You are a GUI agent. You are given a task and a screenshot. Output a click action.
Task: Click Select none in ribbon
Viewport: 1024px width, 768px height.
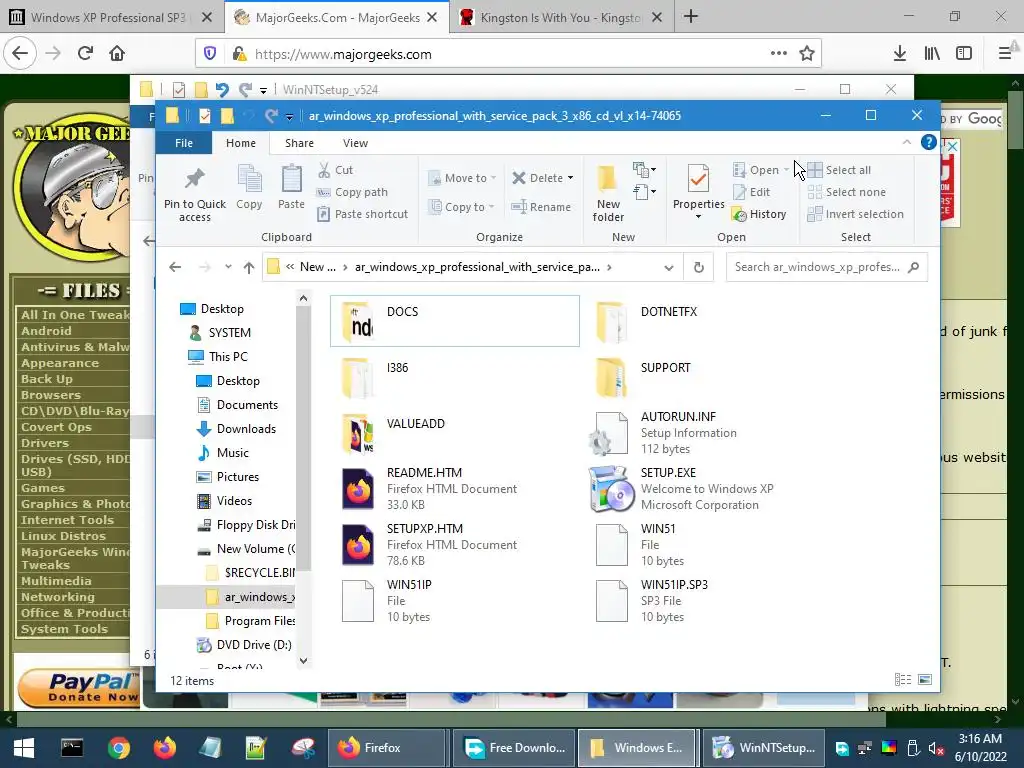tap(847, 192)
